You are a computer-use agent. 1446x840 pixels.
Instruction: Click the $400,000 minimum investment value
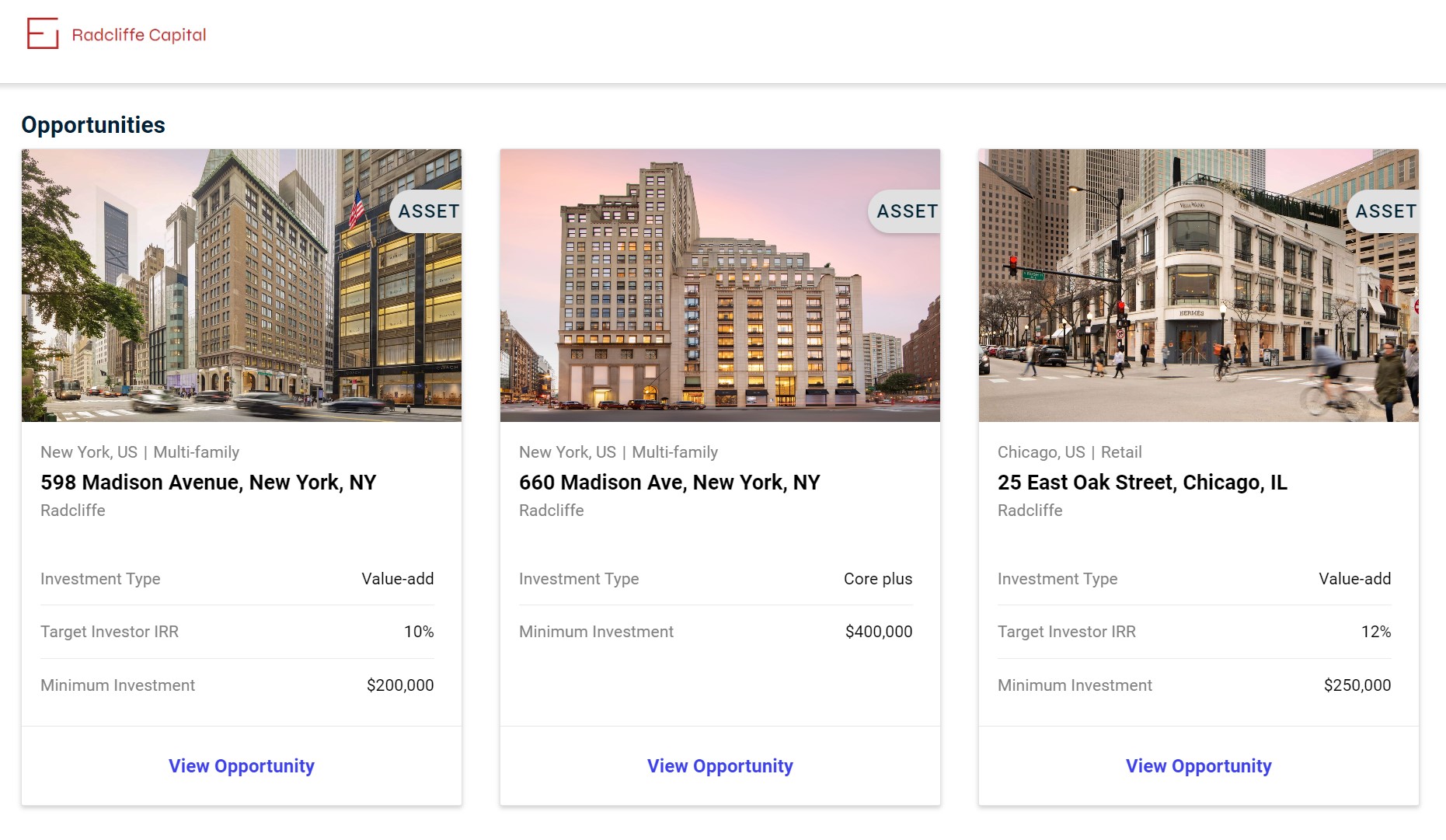(x=879, y=632)
